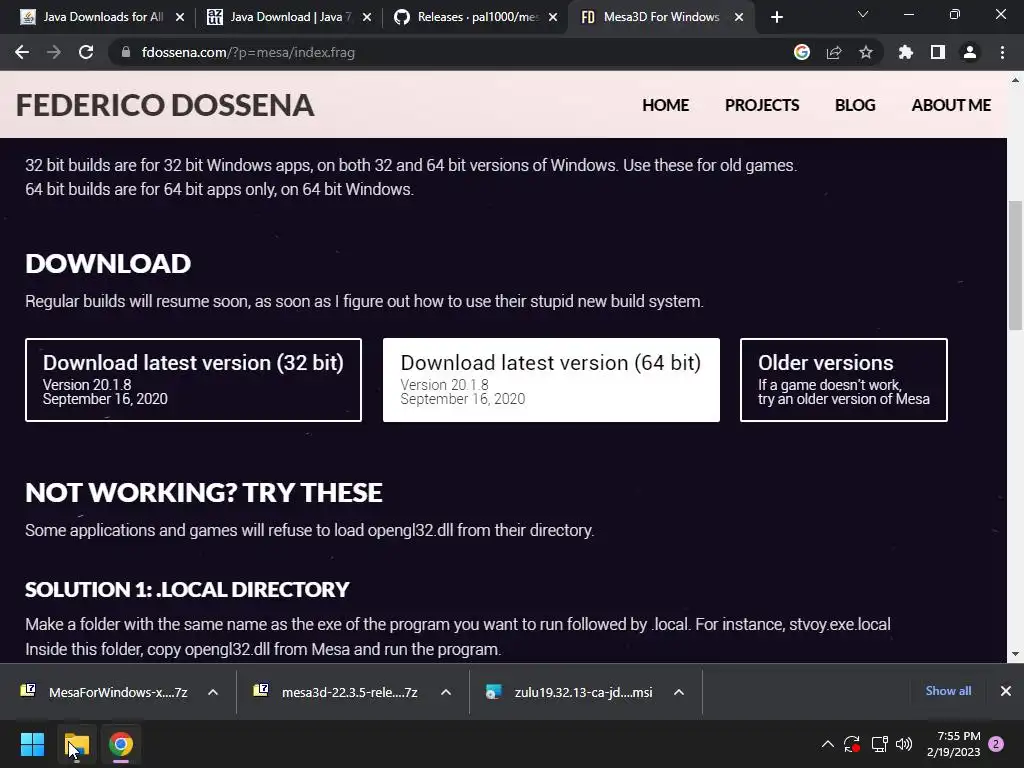Download latest version 32 bit
This screenshot has height=768, width=1024.
pos(193,380)
